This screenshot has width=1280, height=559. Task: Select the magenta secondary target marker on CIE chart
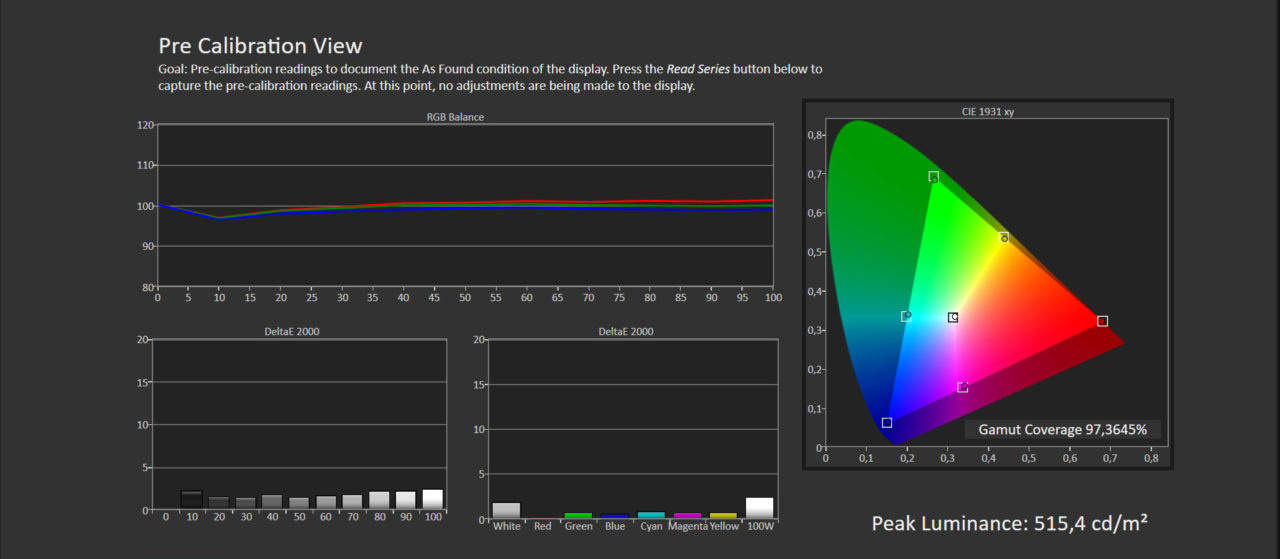tap(962, 387)
